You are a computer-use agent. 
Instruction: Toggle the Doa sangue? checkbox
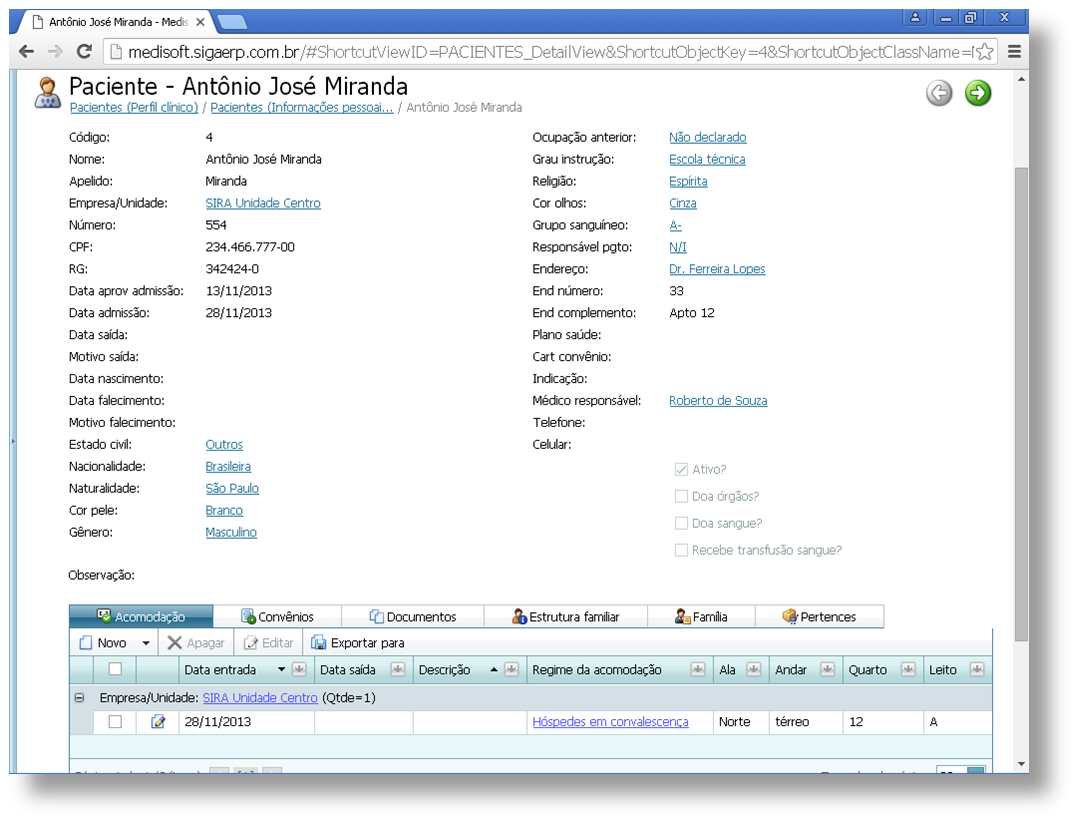pyautogui.click(x=681, y=523)
